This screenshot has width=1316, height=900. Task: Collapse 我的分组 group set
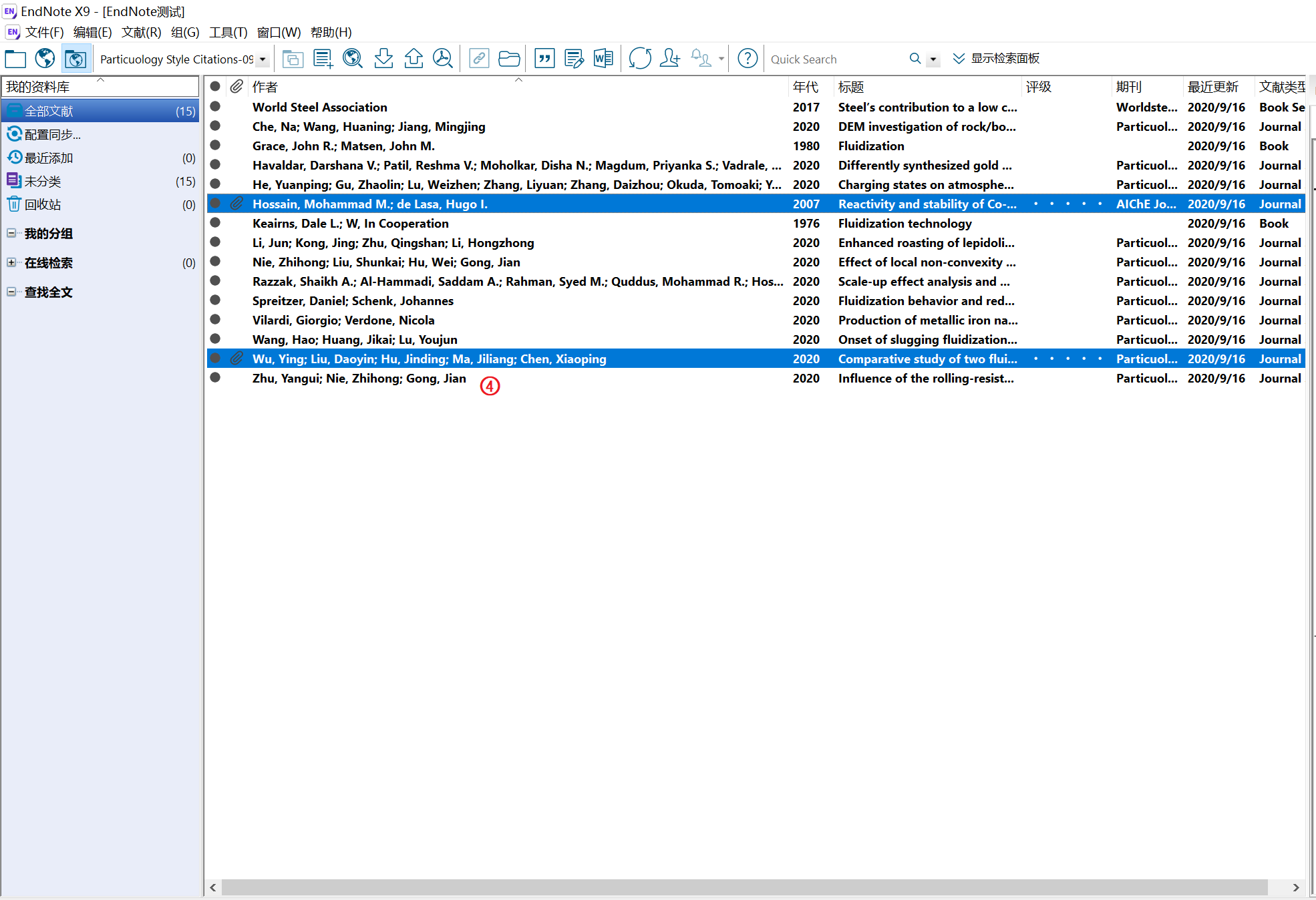[x=11, y=233]
